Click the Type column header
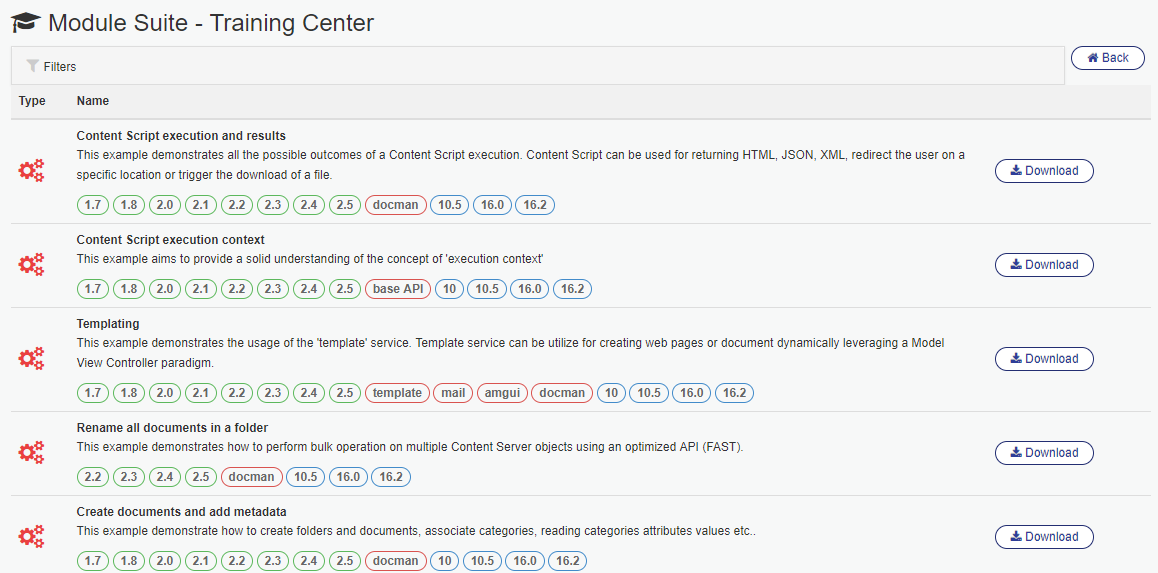The height and width of the screenshot is (573, 1158). coord(32,101)
